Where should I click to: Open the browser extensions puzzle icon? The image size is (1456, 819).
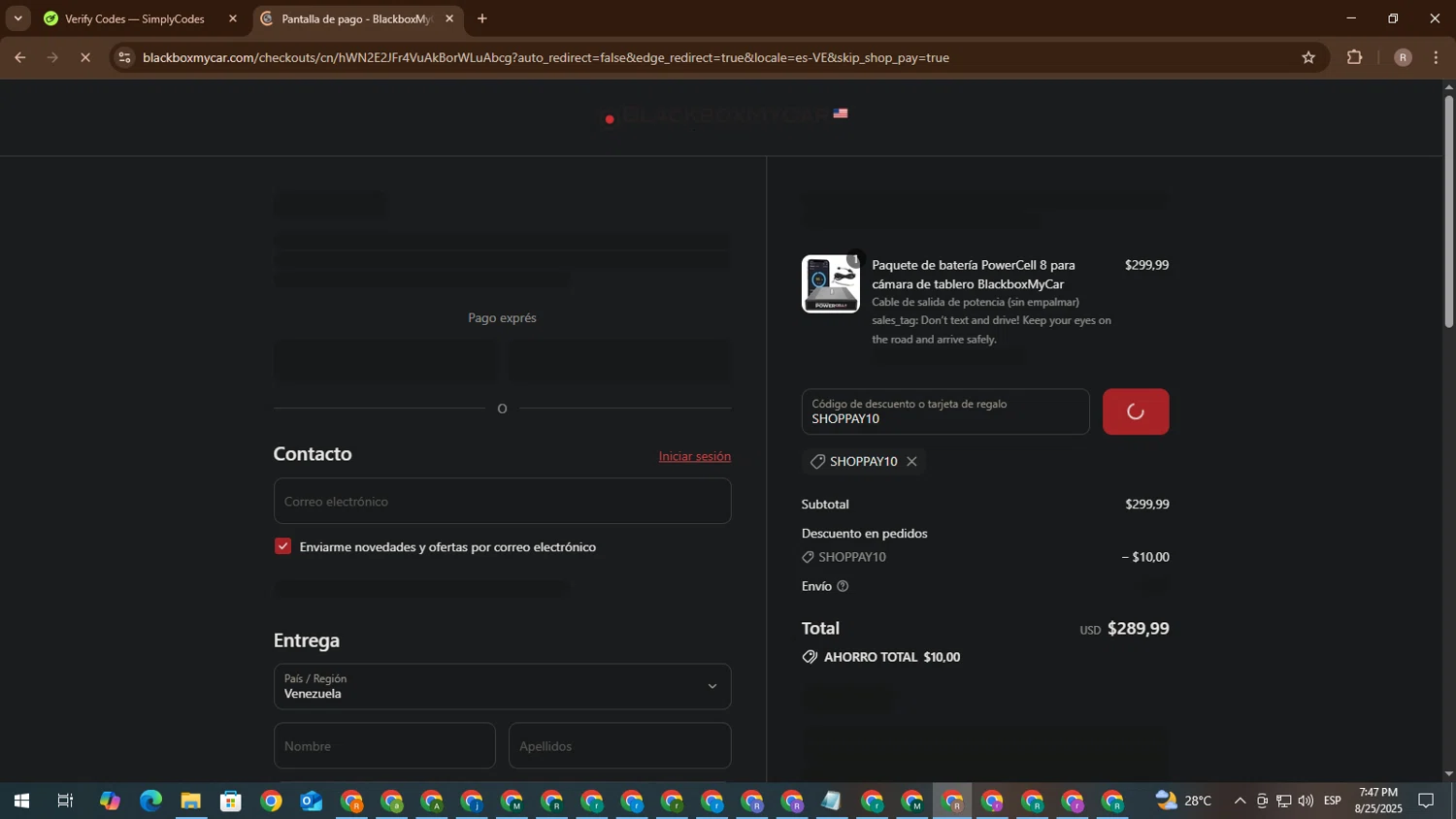[1355, 58]
